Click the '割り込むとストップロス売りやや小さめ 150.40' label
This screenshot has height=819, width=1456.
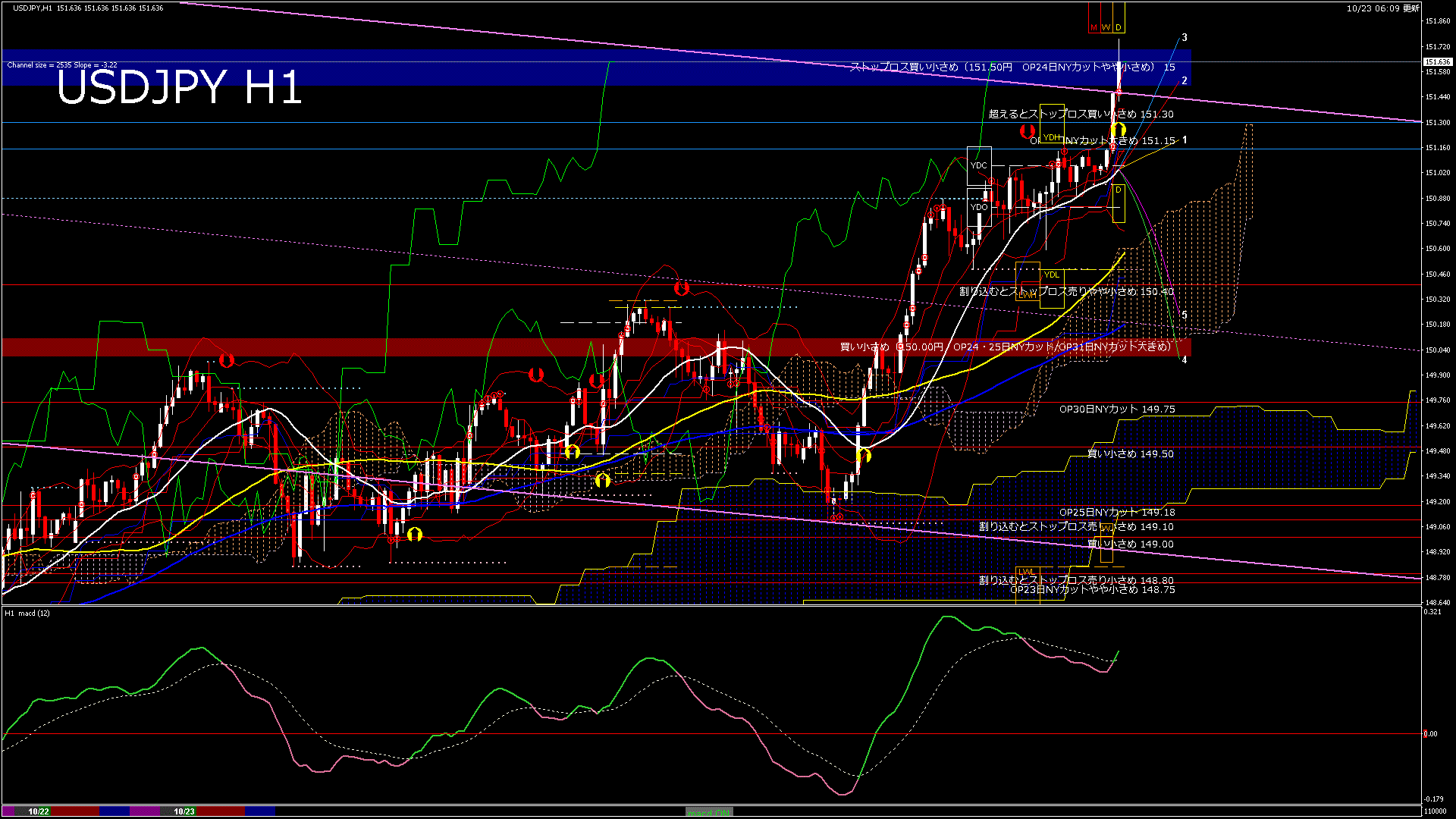coord(1067,291)
